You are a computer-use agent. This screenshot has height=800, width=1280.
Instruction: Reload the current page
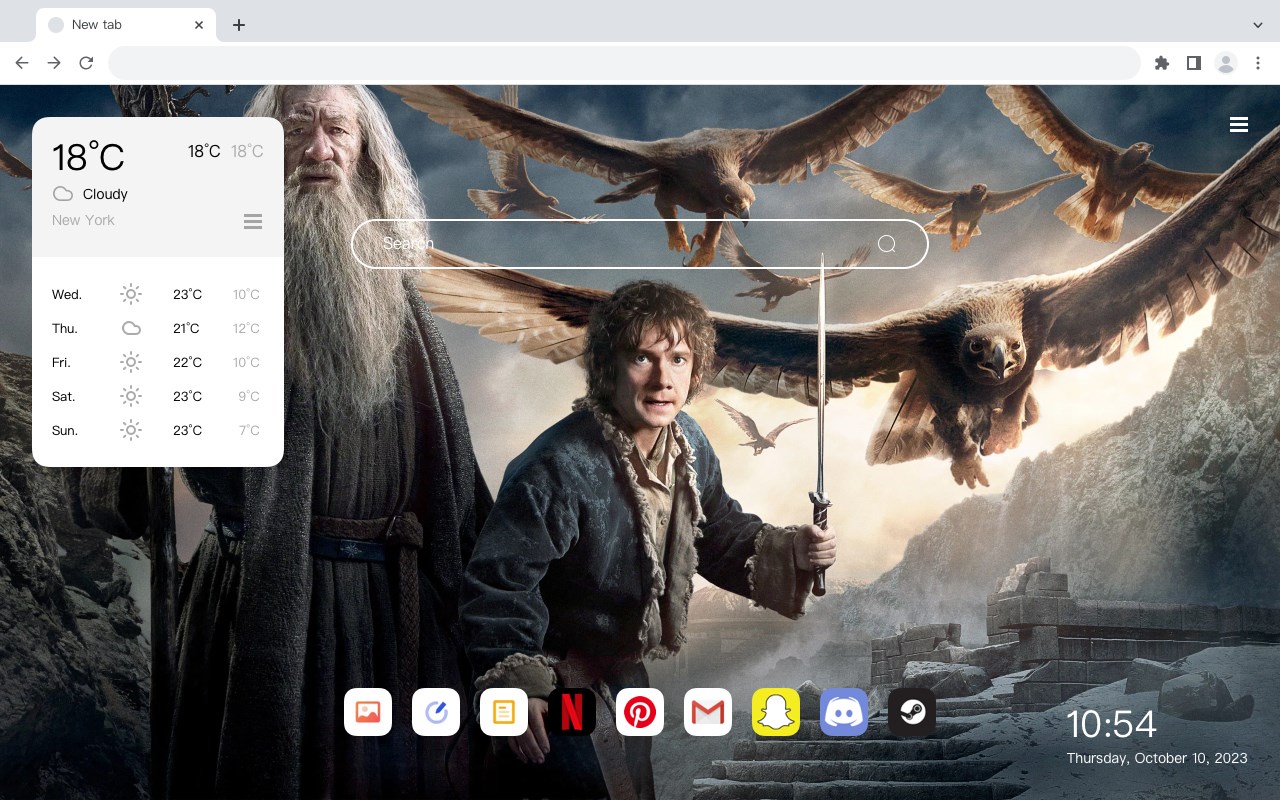click(86, 63)
